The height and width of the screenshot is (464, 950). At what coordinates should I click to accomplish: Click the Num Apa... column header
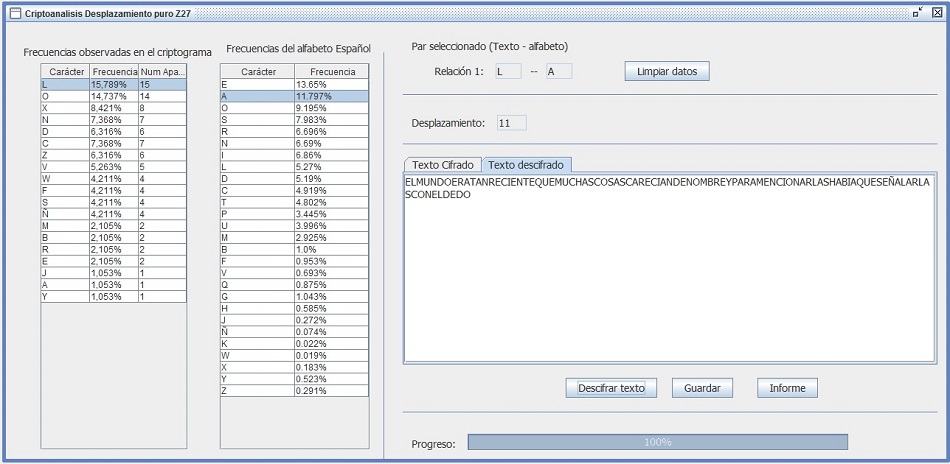[162, 72]
